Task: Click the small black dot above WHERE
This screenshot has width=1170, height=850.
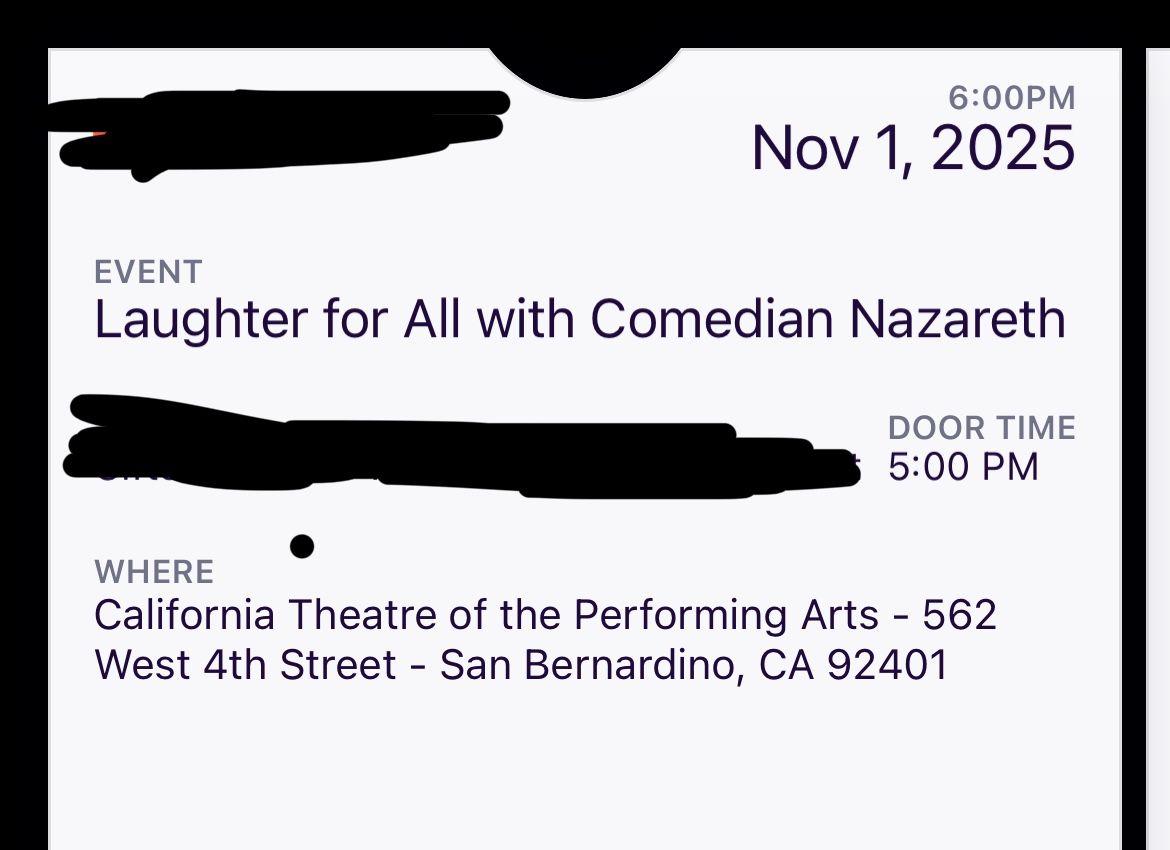Action: [x=302, y=547]
